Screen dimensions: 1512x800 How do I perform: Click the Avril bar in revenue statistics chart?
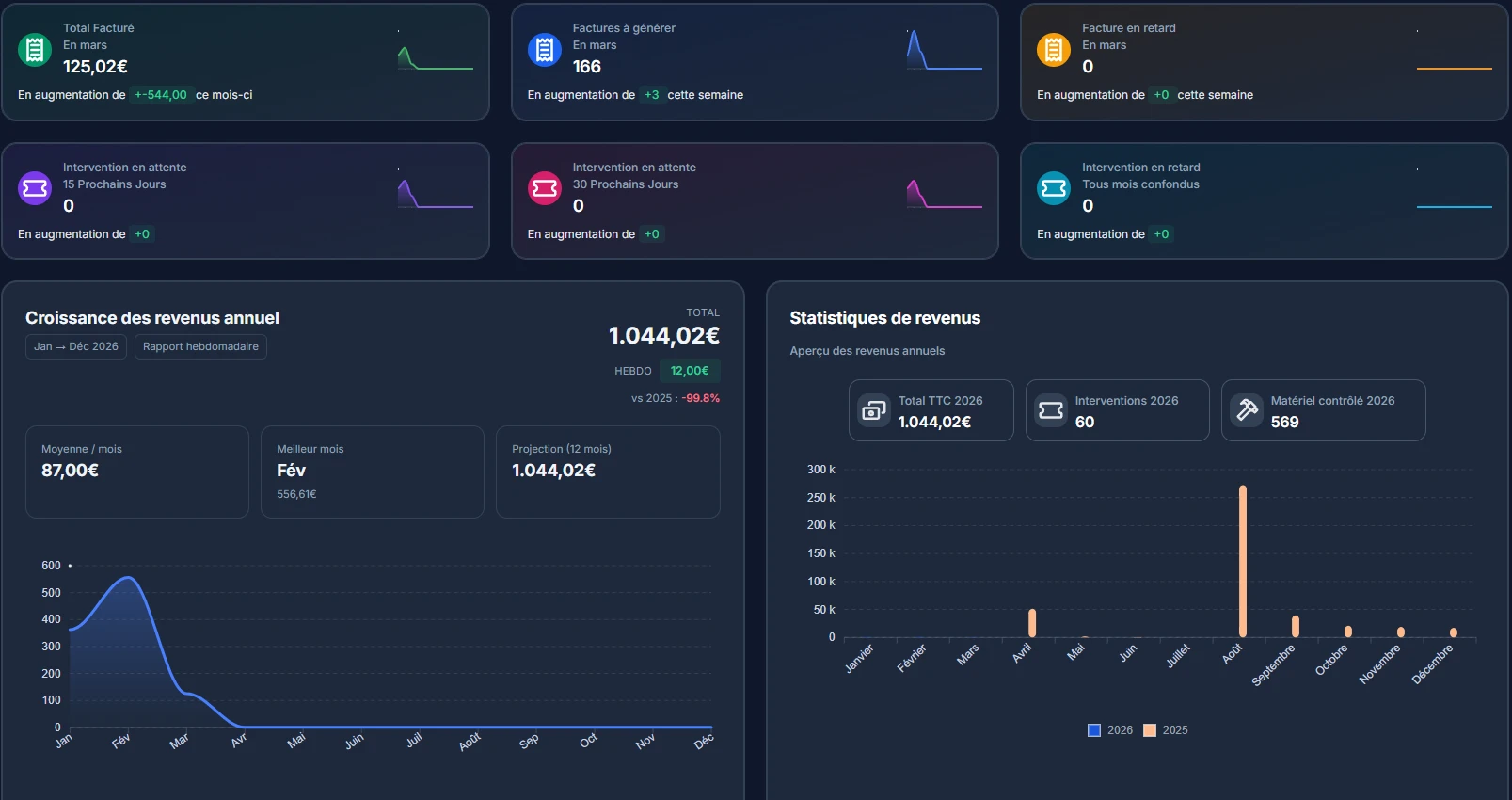pos(1032,623)
